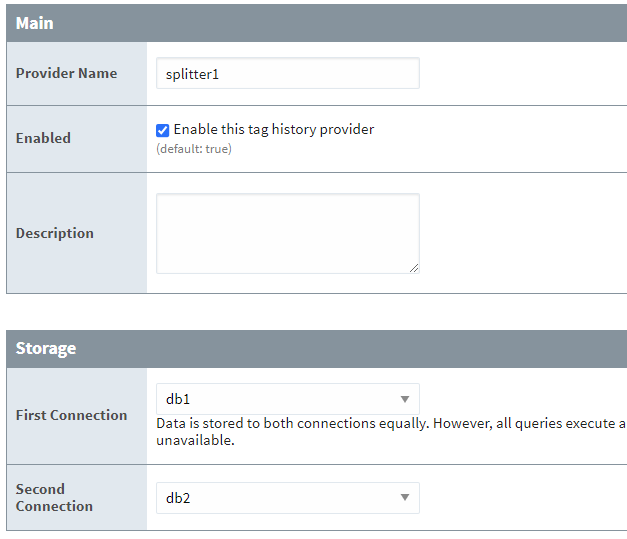Image resolution: width=627 pixels, height=539 pixels.
Task: Click the 'db2' value in Second Connection
Action: (178, 498)
